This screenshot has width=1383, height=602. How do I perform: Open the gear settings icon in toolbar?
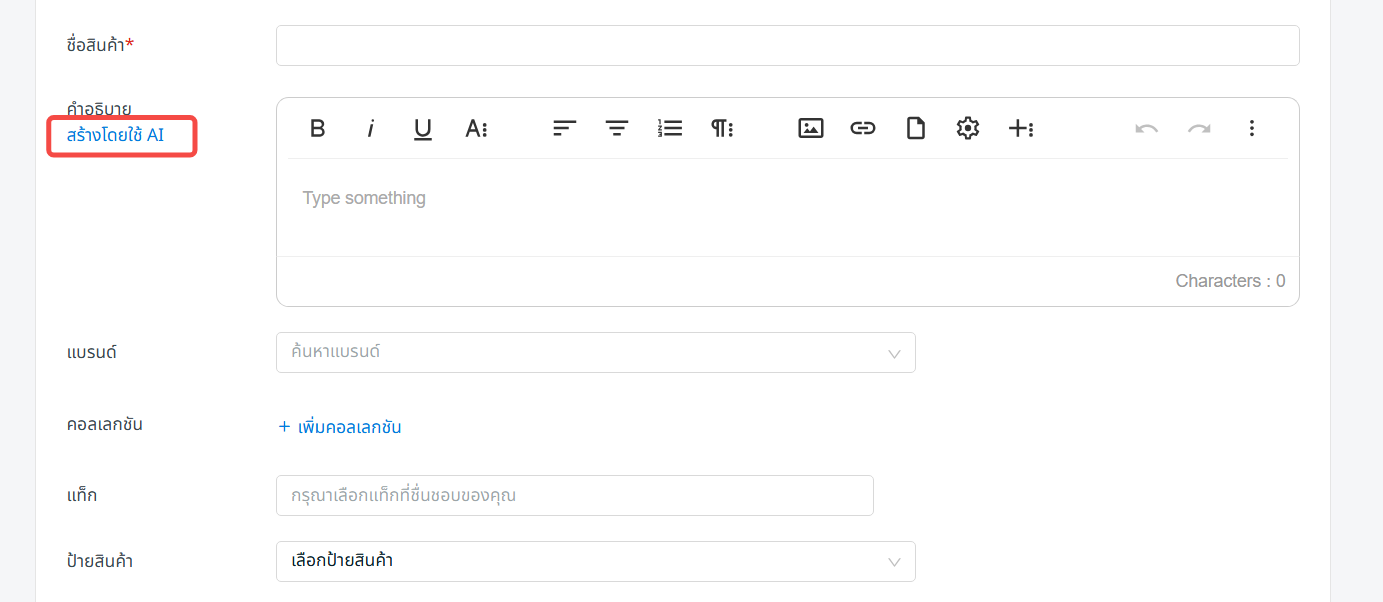[x=968, y=128]
